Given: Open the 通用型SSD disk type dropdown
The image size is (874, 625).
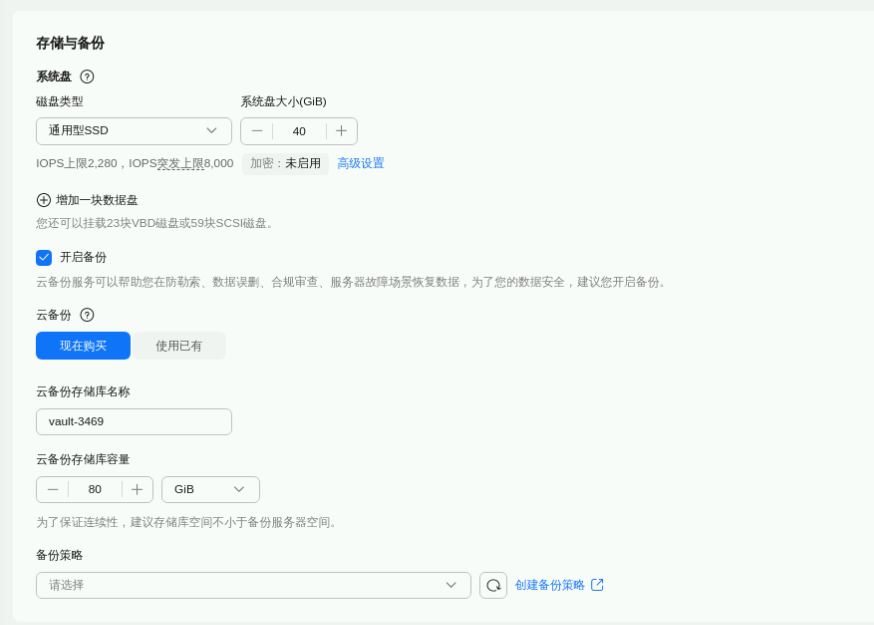Looking at the screenshot, I should pos(134,131).
